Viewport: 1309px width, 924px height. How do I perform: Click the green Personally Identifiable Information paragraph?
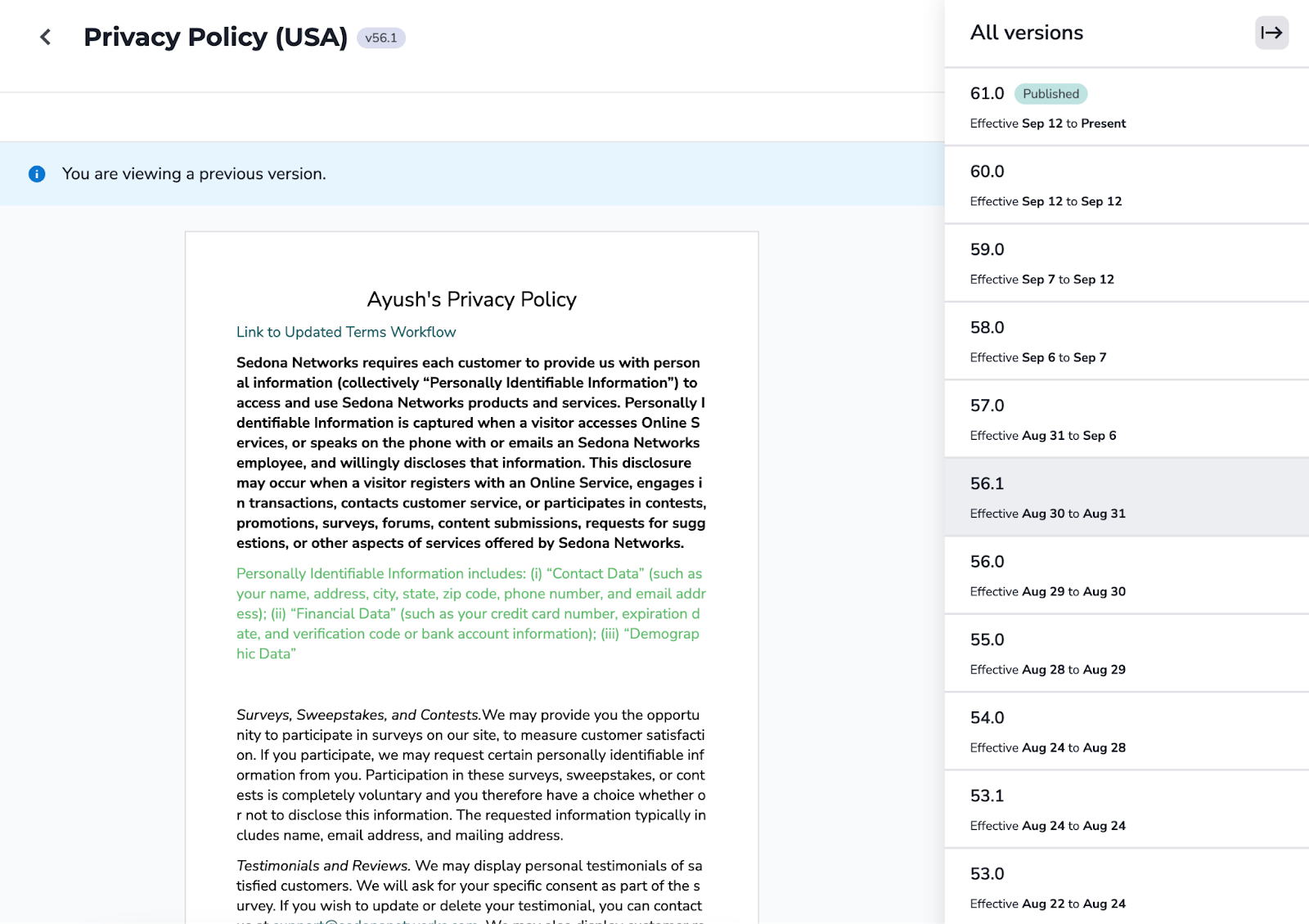click(471, 613)
